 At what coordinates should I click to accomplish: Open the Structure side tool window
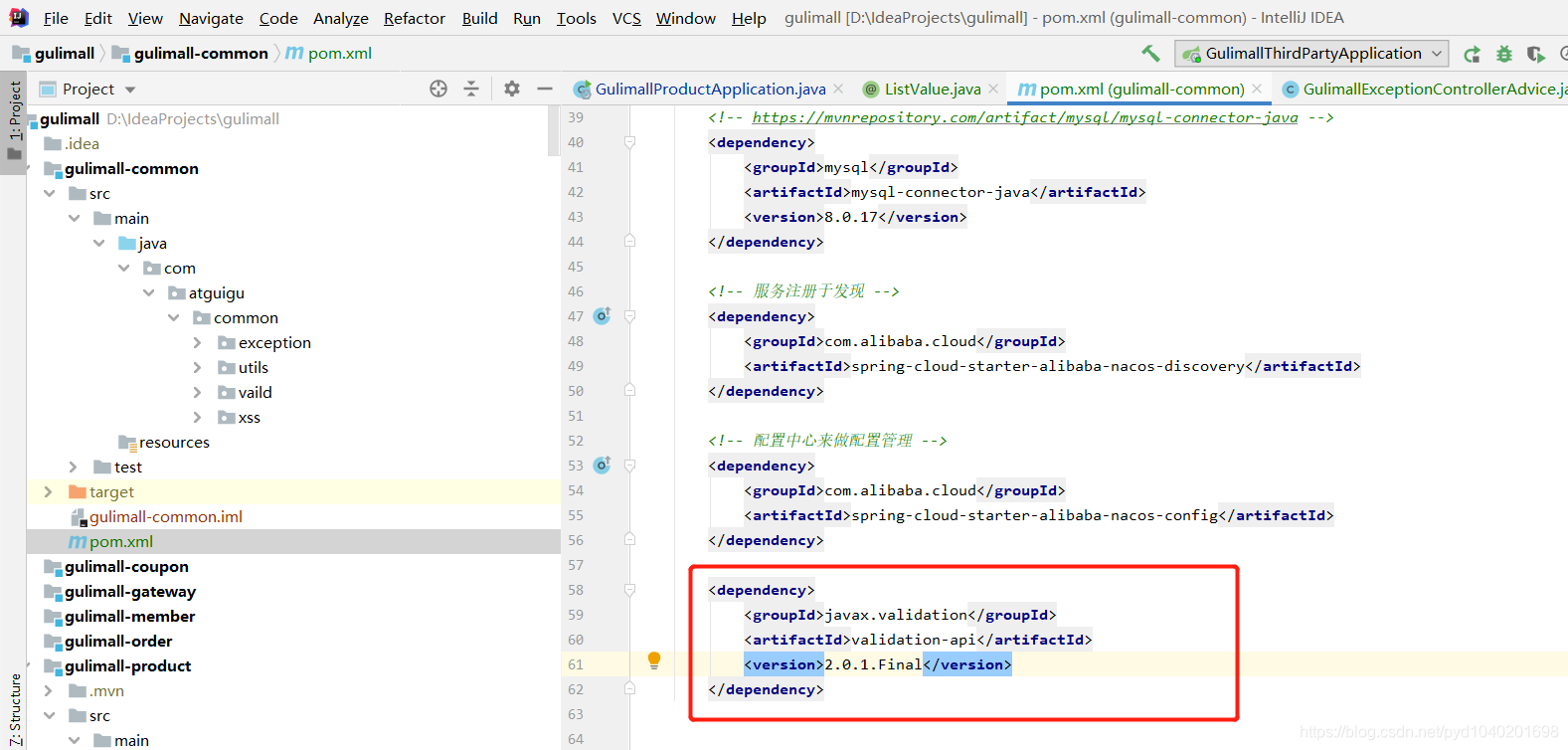14,708
